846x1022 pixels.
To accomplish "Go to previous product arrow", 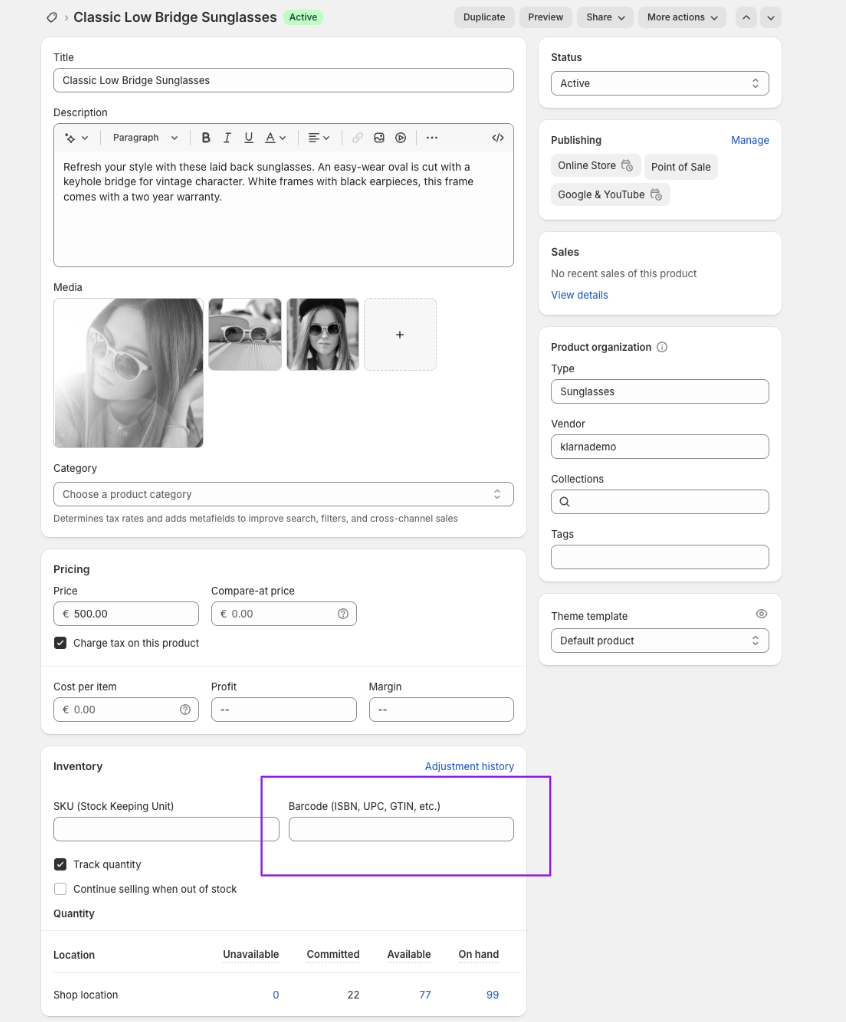I will [x=746, y=17].
